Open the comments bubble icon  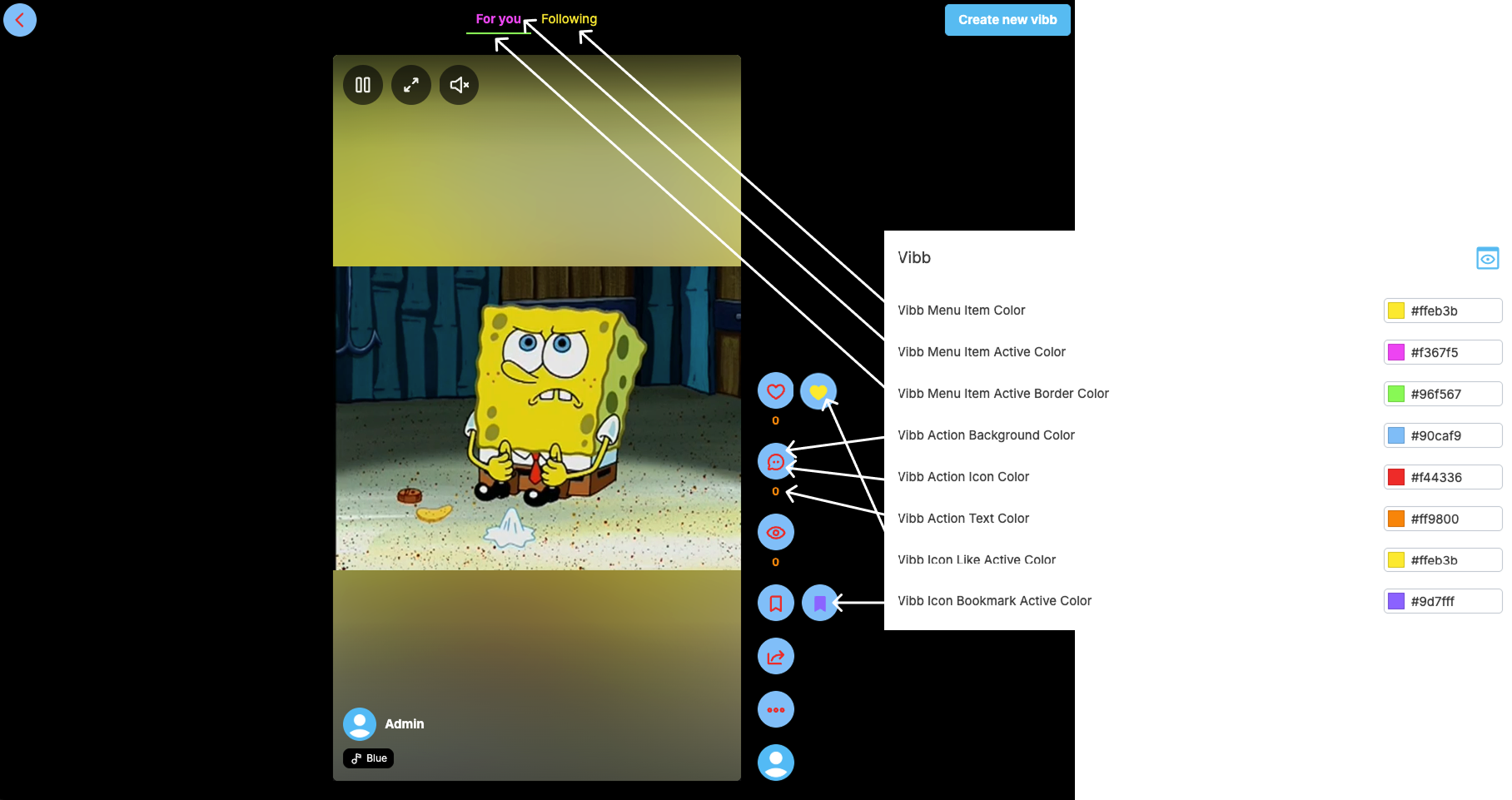pos(775,461)
